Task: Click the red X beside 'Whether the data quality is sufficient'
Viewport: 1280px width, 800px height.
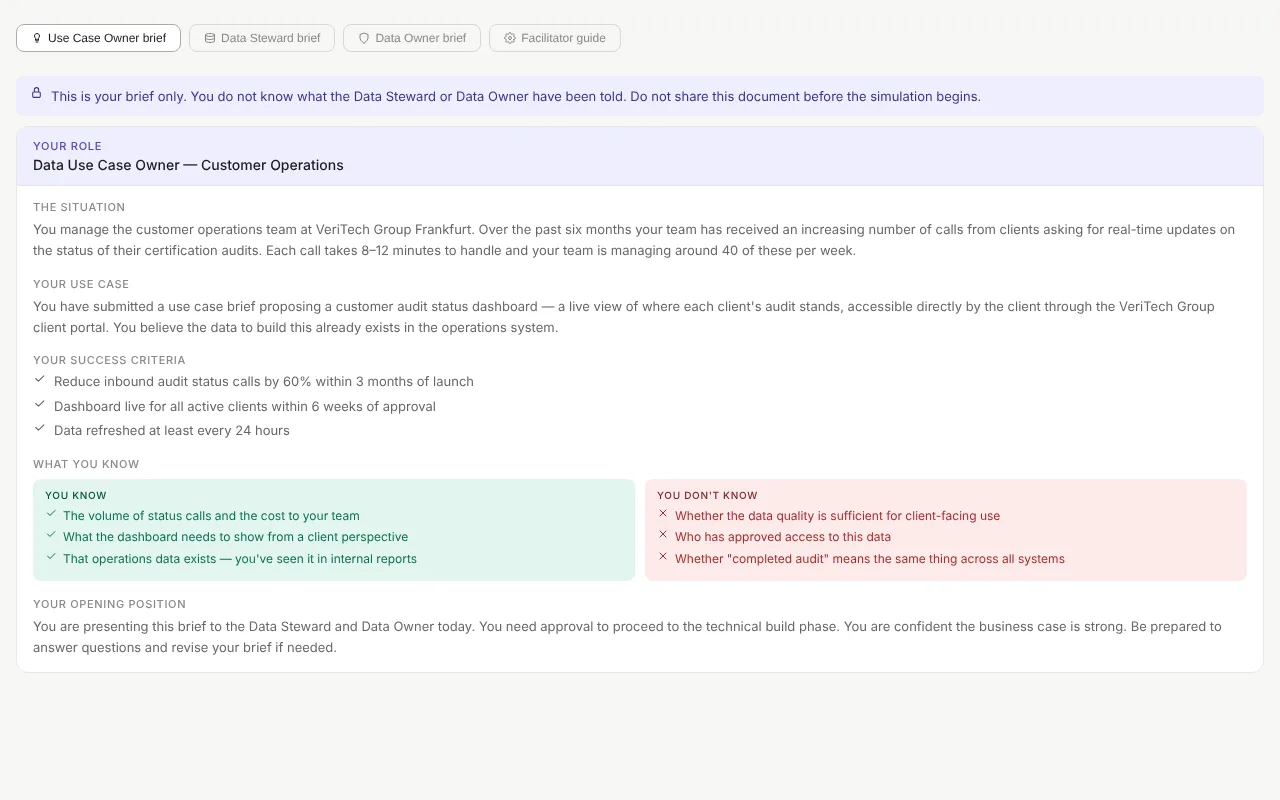Action: coord(662,514)
